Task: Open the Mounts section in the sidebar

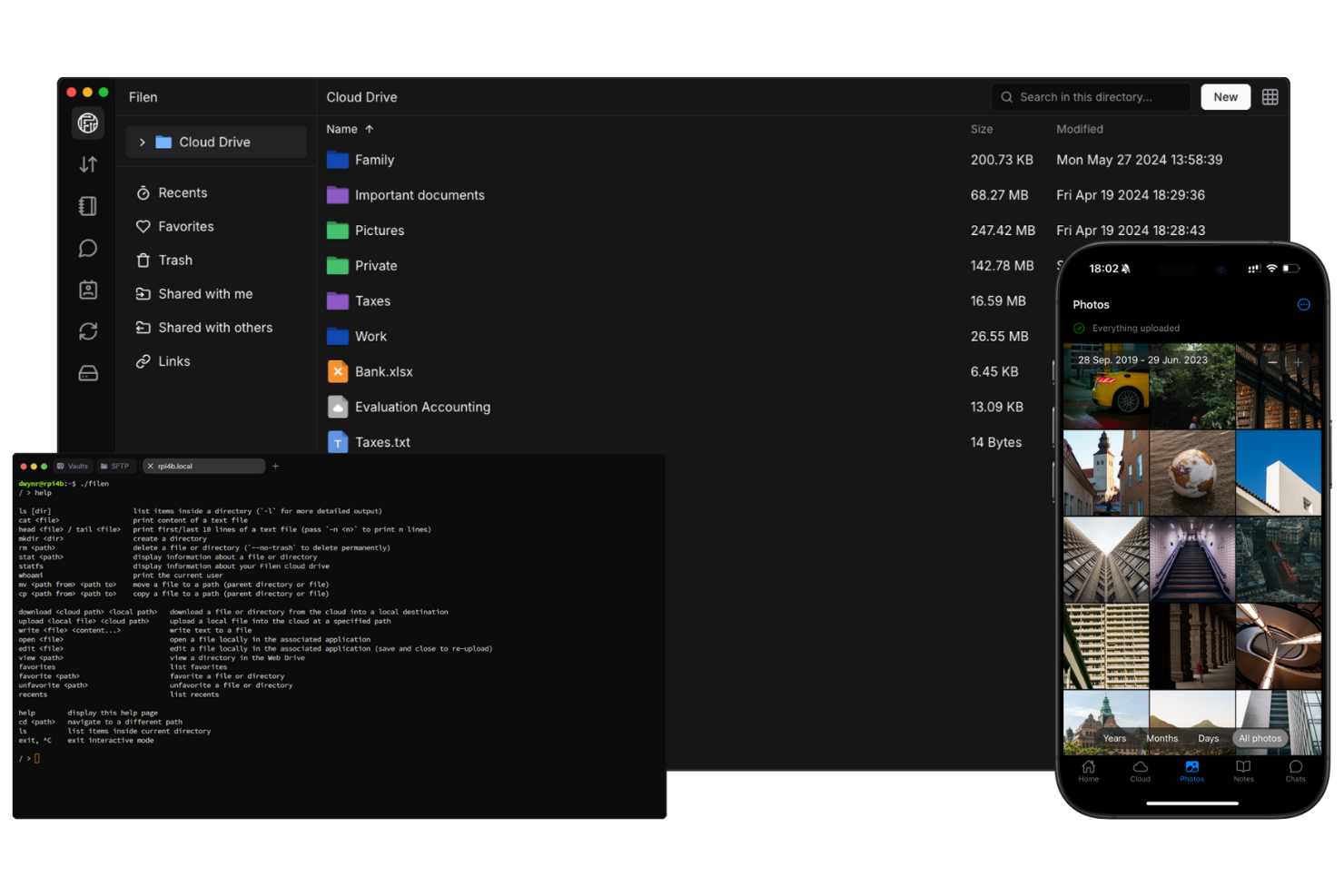Action: pyautogui.click(x=88, y=372)
